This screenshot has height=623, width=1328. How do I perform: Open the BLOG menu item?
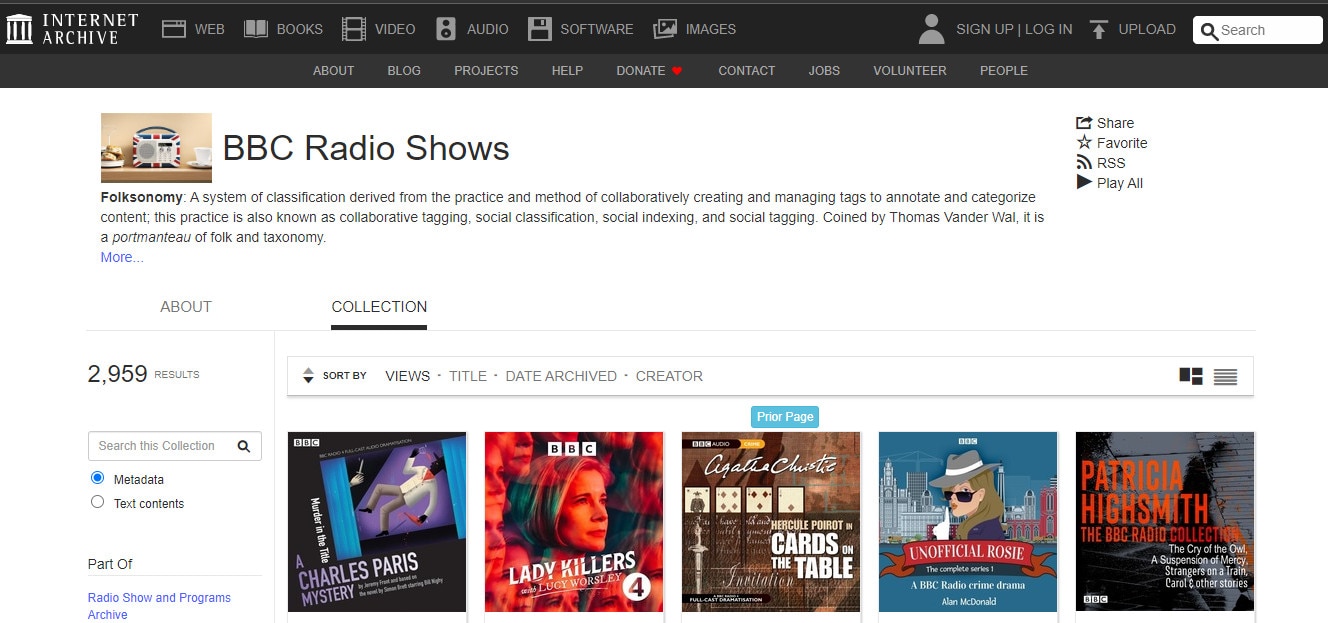404,71
